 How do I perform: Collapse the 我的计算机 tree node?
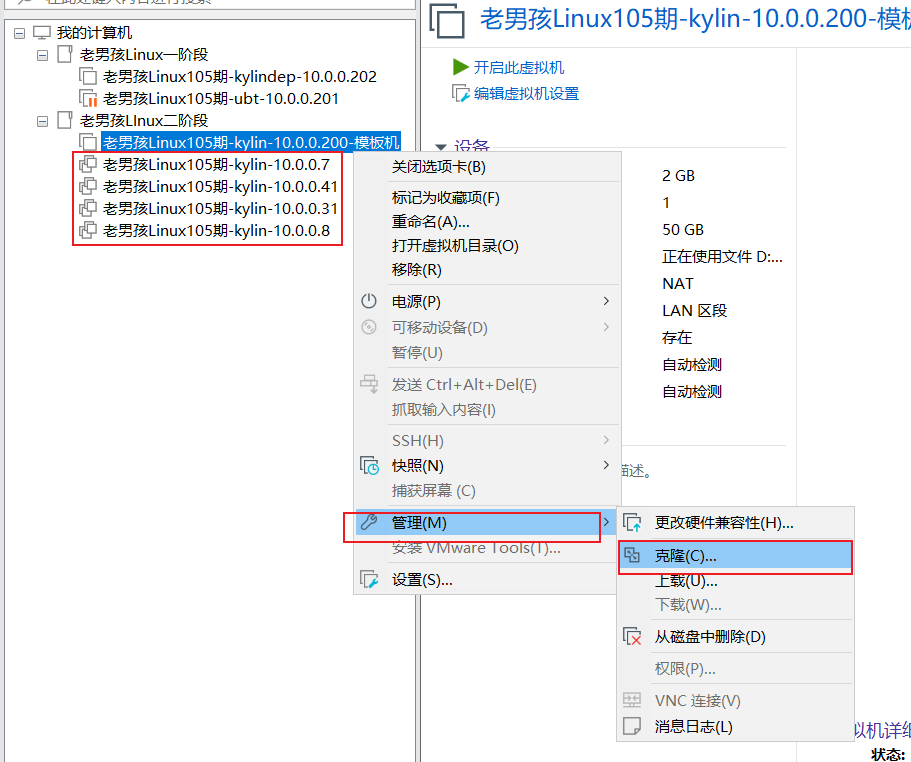coord(20,33)
